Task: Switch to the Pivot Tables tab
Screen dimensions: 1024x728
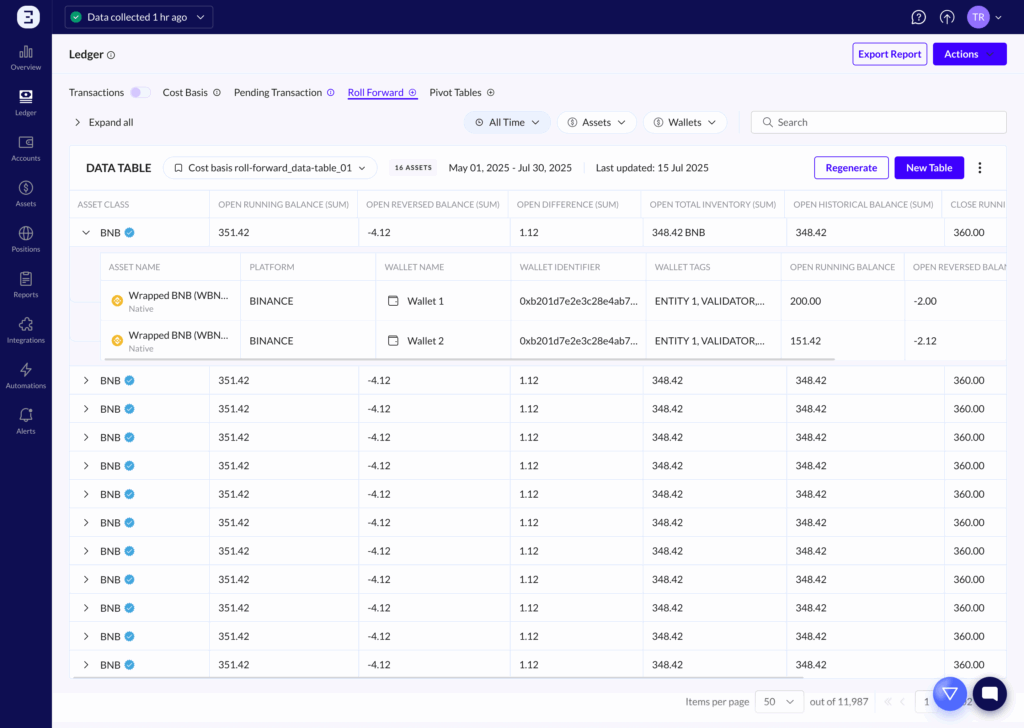Action: coord(455,93)
